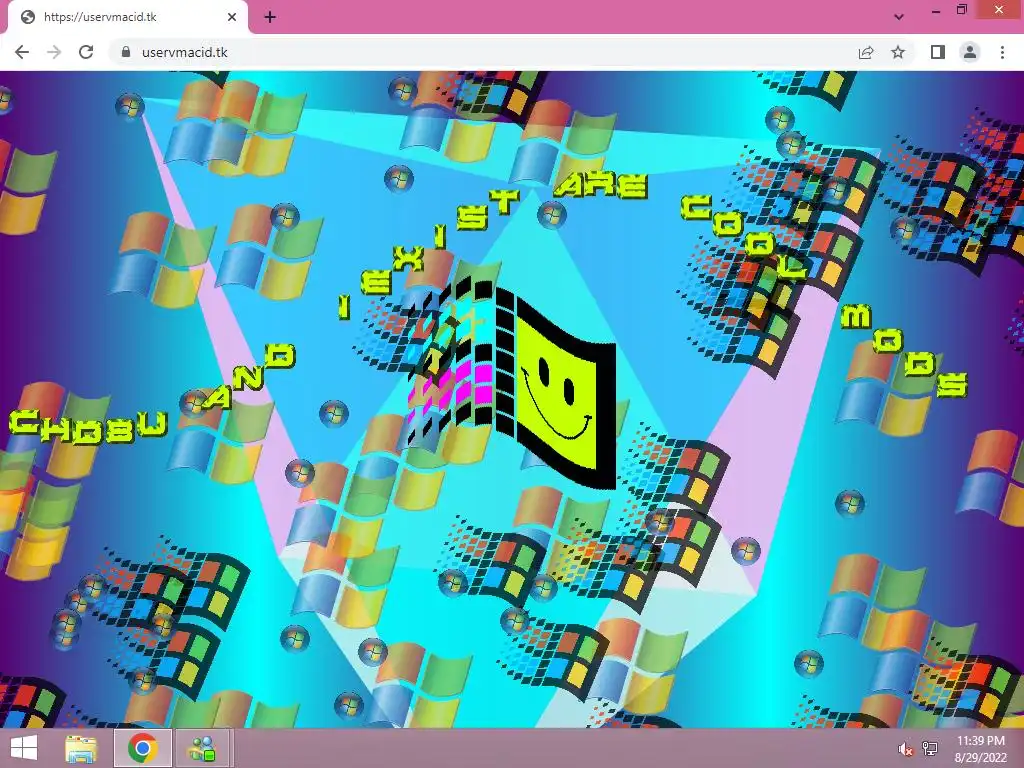Image resolution: width=1024 pixels, height=768 pixels.
Task: Restore down the Chrome window
Action: [x=962, y=10]
